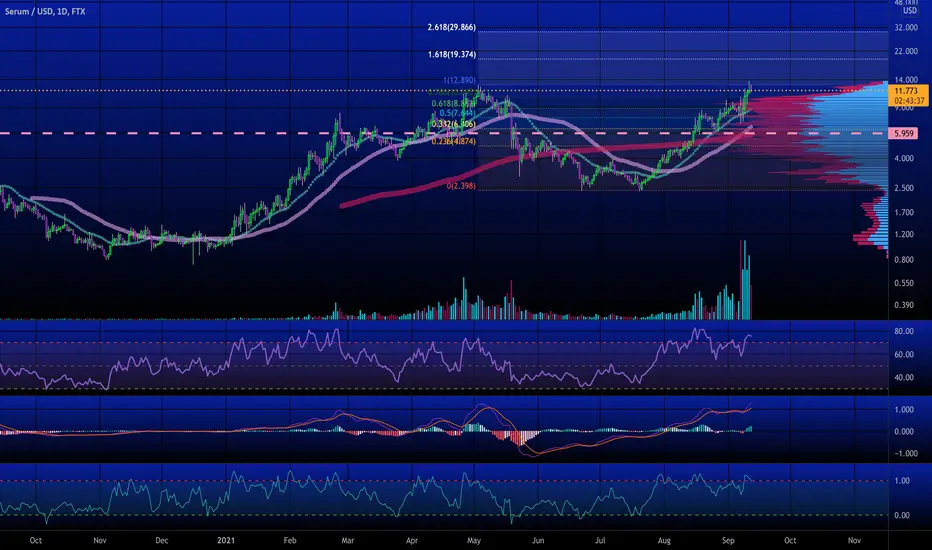The image size is (932, 550).
Task: Select the 1.618(19.374) Fibonacci label
Action: click(x=452, y=55)
